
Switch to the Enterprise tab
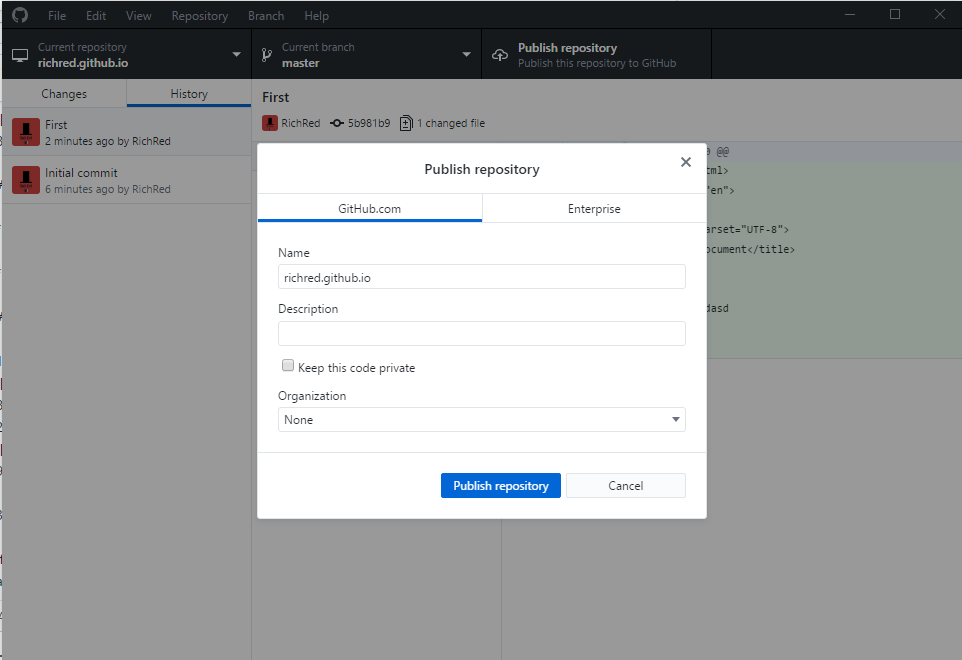pos(594,209)
